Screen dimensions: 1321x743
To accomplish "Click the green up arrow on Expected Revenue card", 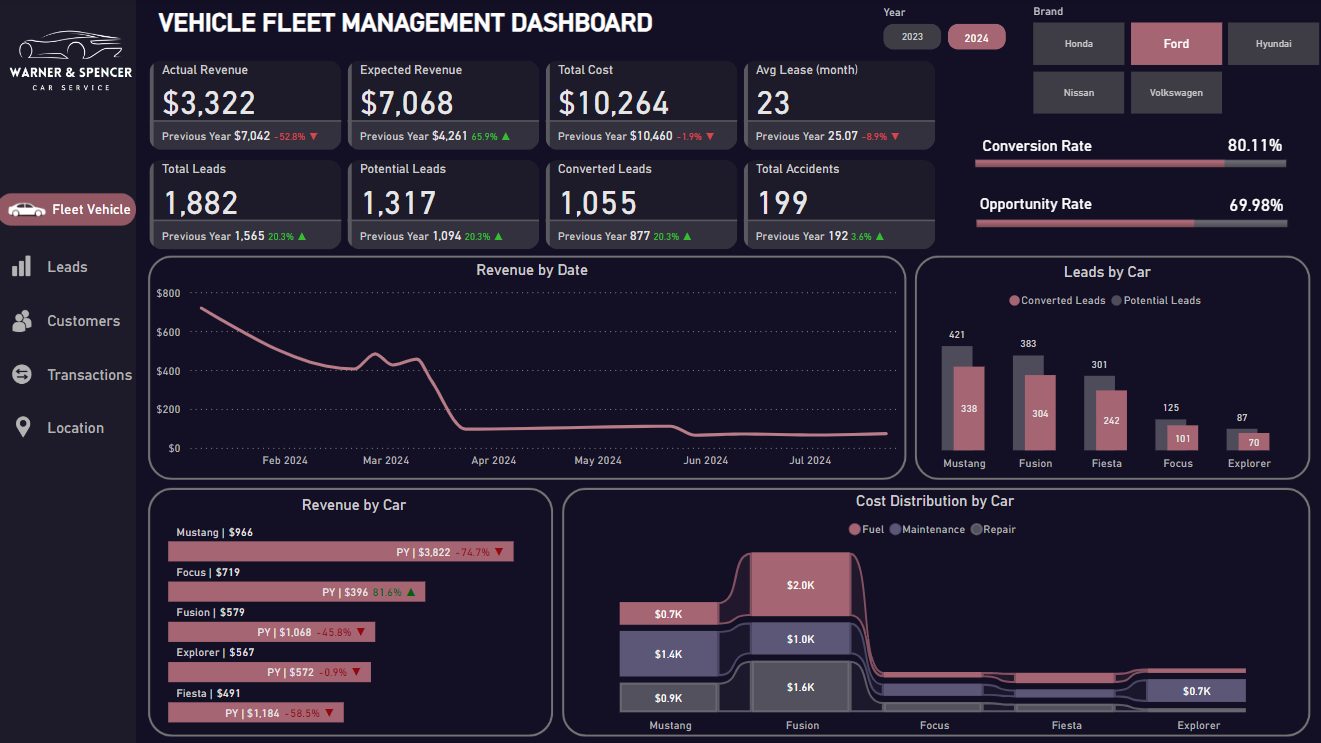I will [504, 136].
